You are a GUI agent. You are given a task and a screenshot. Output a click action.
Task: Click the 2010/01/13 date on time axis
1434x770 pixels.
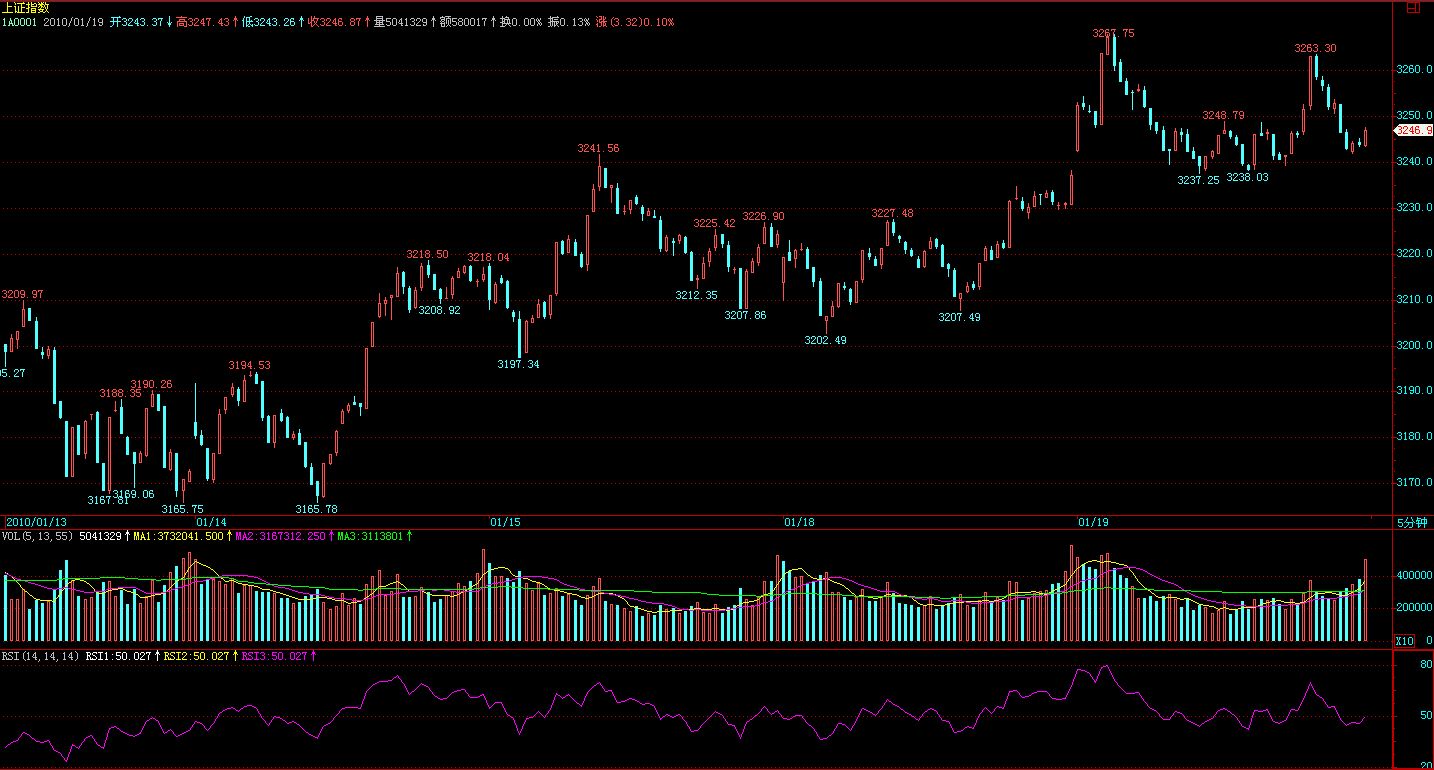click(x=37, y=522)
